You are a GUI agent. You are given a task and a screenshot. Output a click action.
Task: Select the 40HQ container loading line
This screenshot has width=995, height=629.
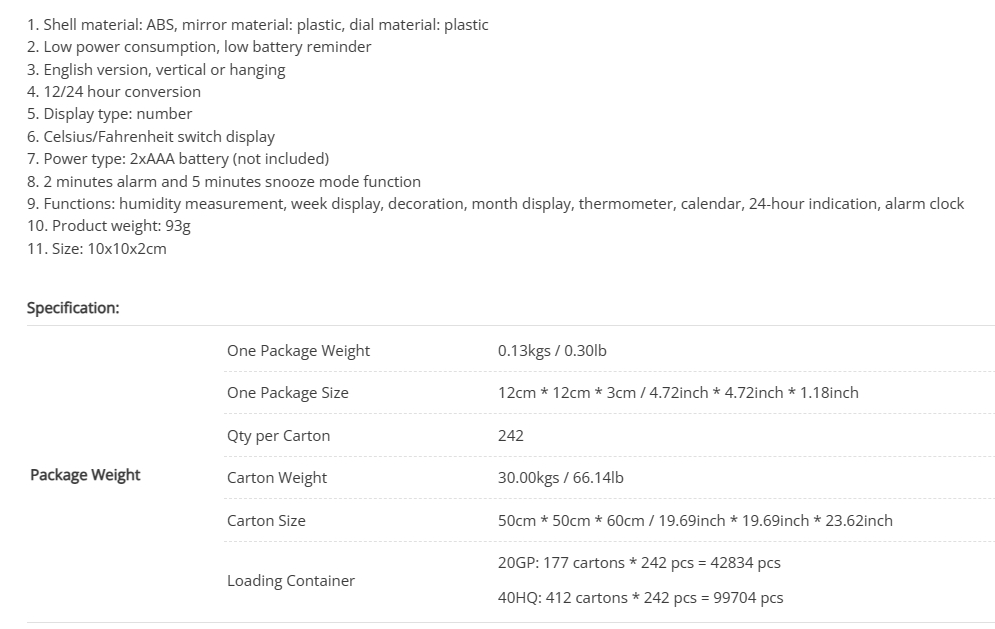tap(640, 598)
